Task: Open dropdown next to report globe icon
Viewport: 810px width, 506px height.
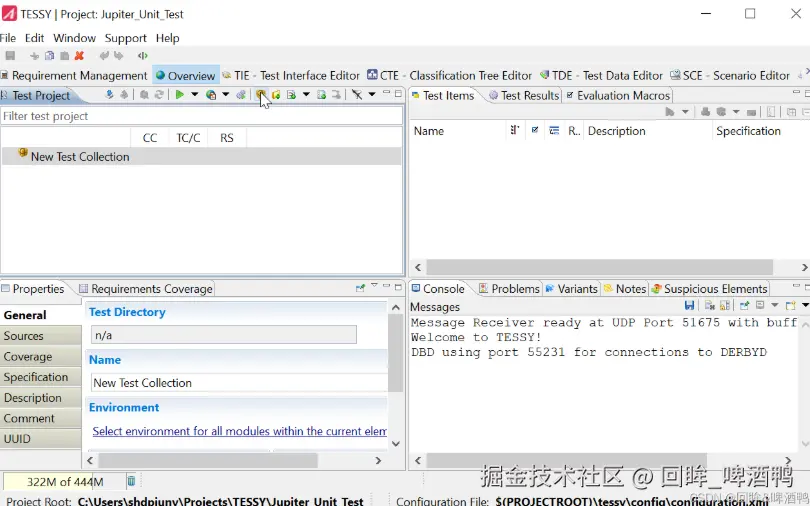Action: click(x=226, y=94)
